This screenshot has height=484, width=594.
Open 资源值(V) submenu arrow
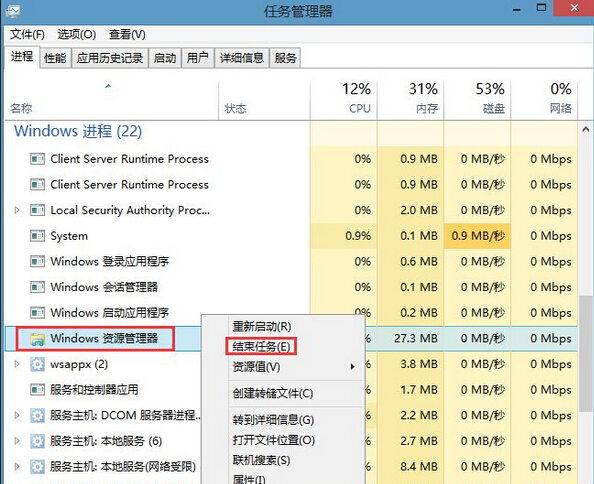pyautogui.click(x=352, y=367)
